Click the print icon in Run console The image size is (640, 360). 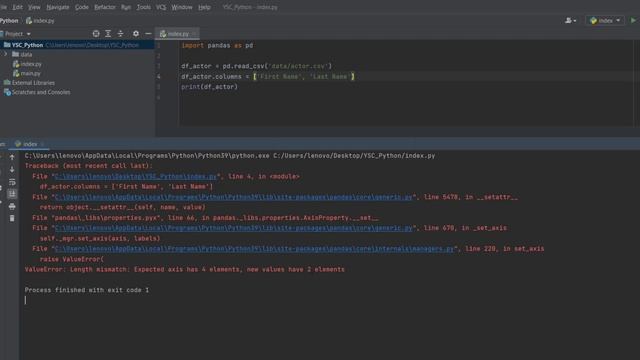click(x=12, y=206)
